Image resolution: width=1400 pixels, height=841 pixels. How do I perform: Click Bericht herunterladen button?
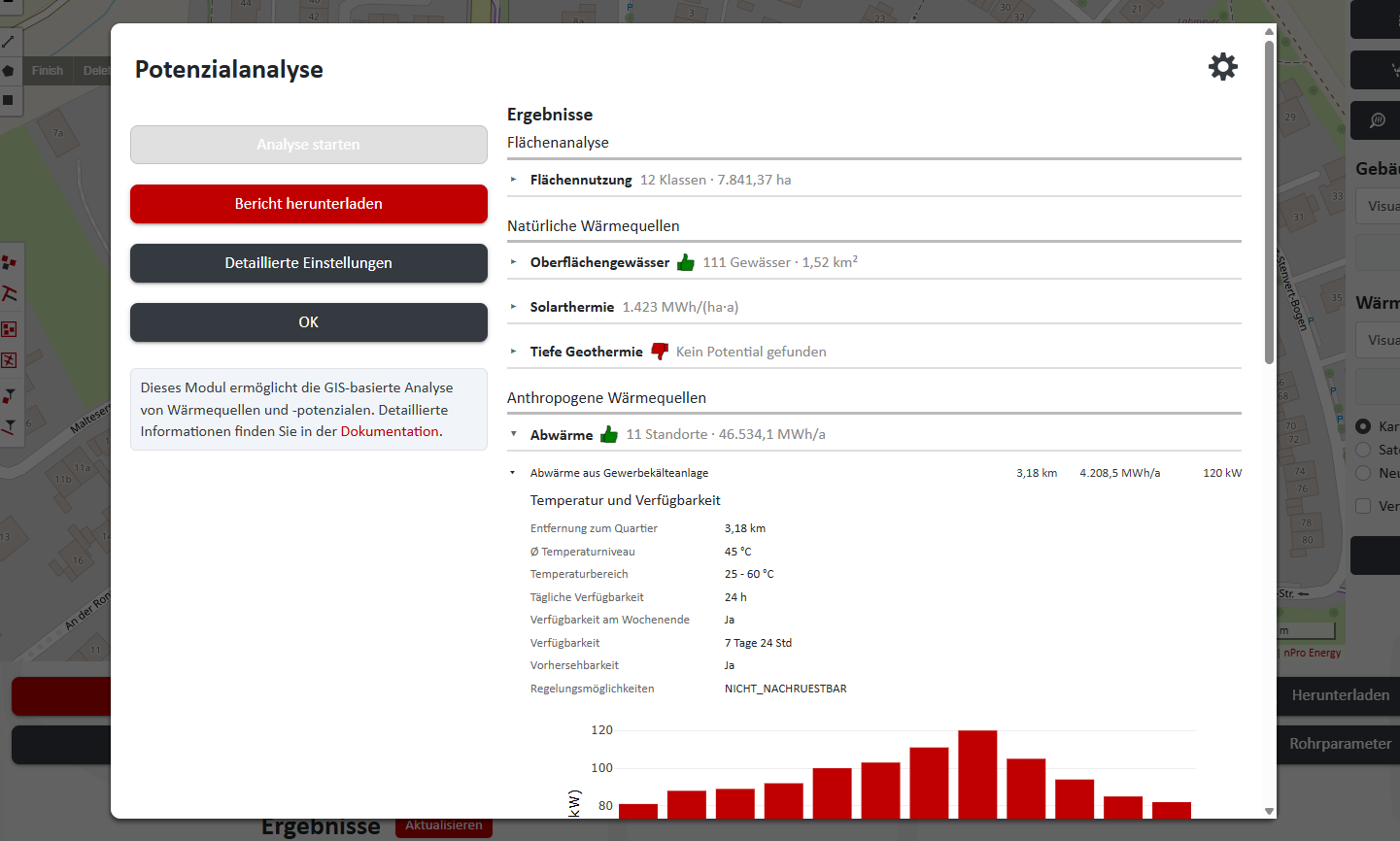(309, 204)
